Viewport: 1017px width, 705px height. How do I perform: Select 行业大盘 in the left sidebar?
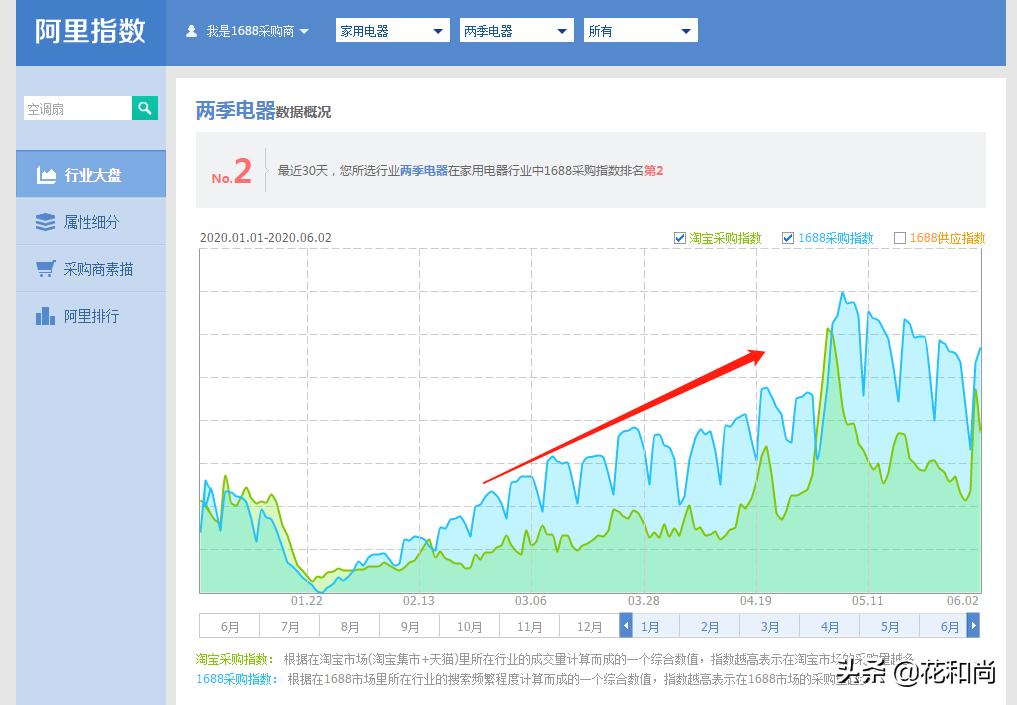click(91, 173)
